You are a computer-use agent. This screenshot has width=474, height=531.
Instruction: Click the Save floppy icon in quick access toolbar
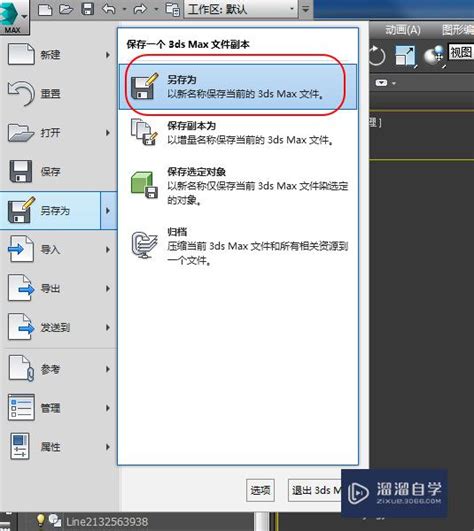click(x=88, y=9)
